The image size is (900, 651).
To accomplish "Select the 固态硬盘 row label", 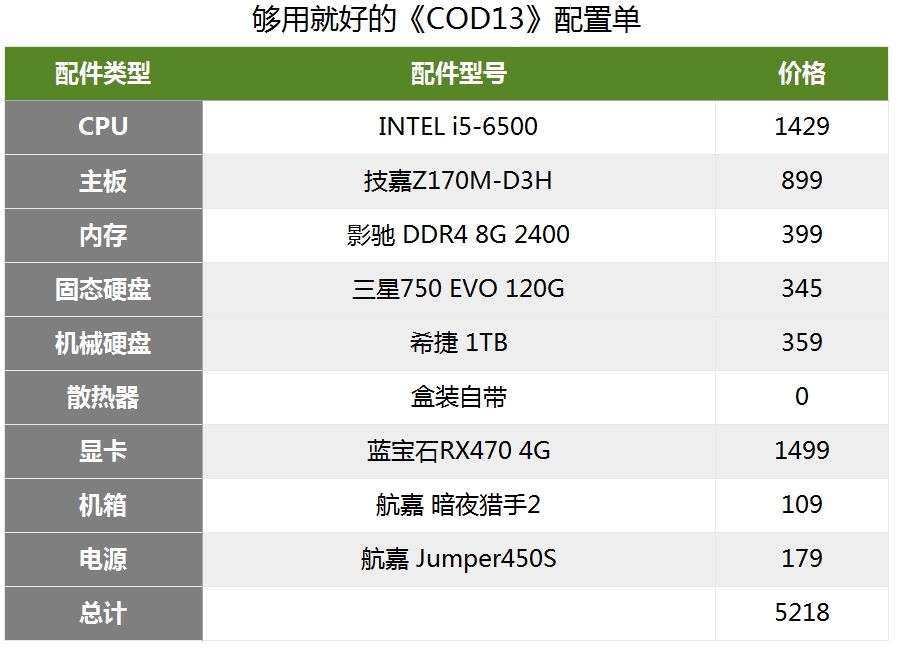I will click(x=103, y=289).
